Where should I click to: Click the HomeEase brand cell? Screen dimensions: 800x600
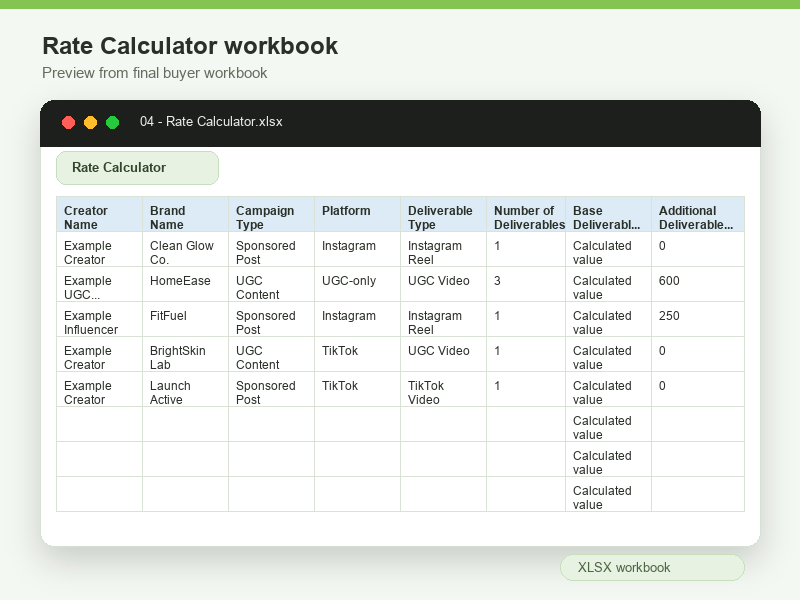185,284
